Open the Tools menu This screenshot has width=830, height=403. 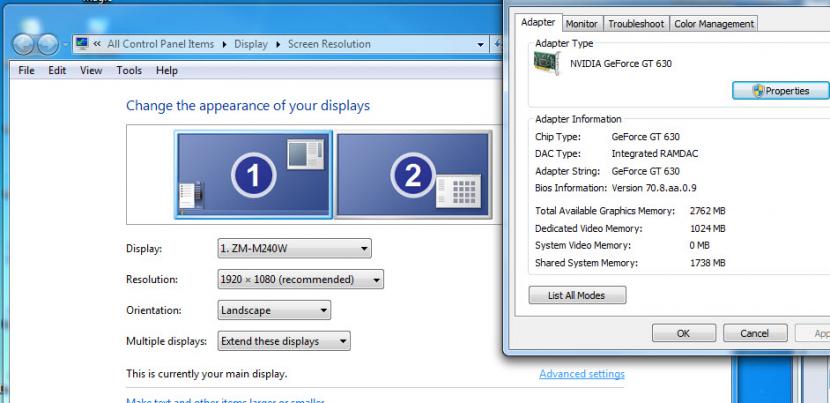click(129, 71)
